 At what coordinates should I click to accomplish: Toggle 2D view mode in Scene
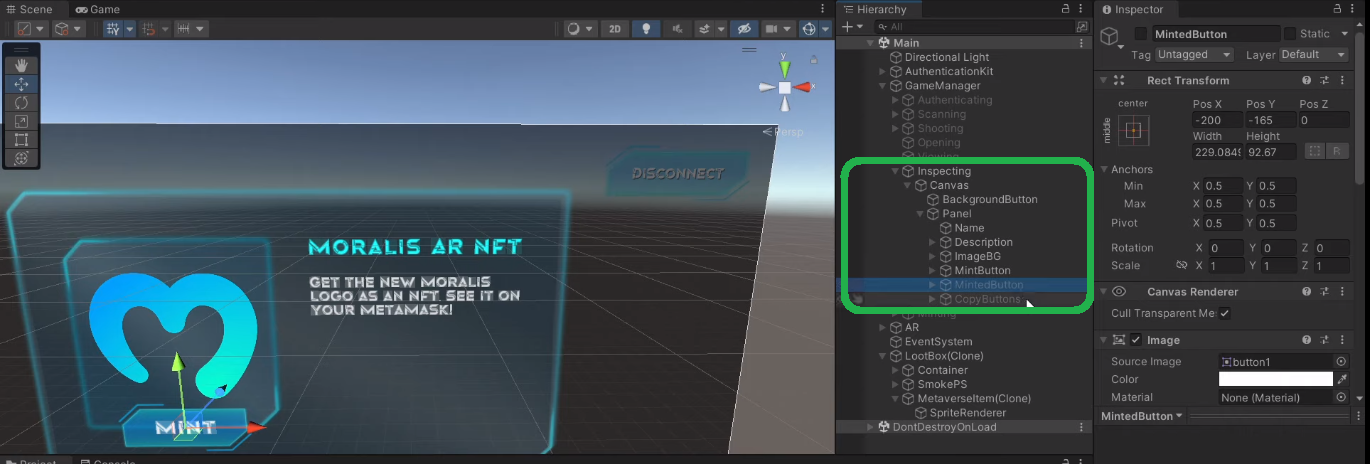615,29
